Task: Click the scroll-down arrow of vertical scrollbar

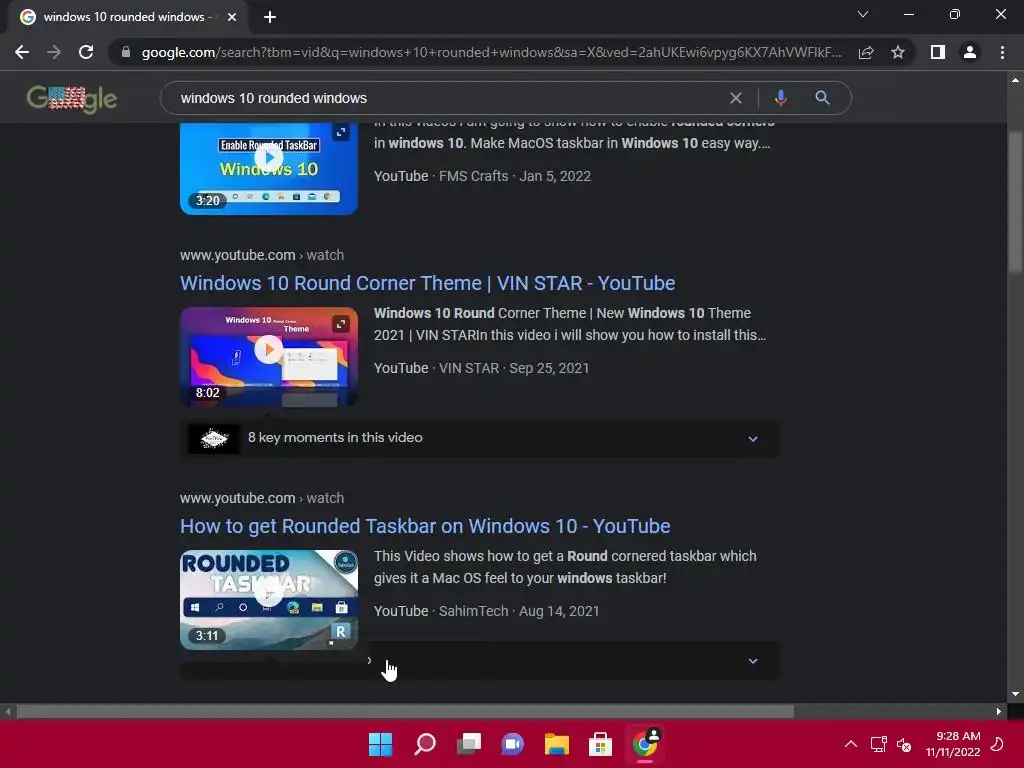Action: point(1015,694)
